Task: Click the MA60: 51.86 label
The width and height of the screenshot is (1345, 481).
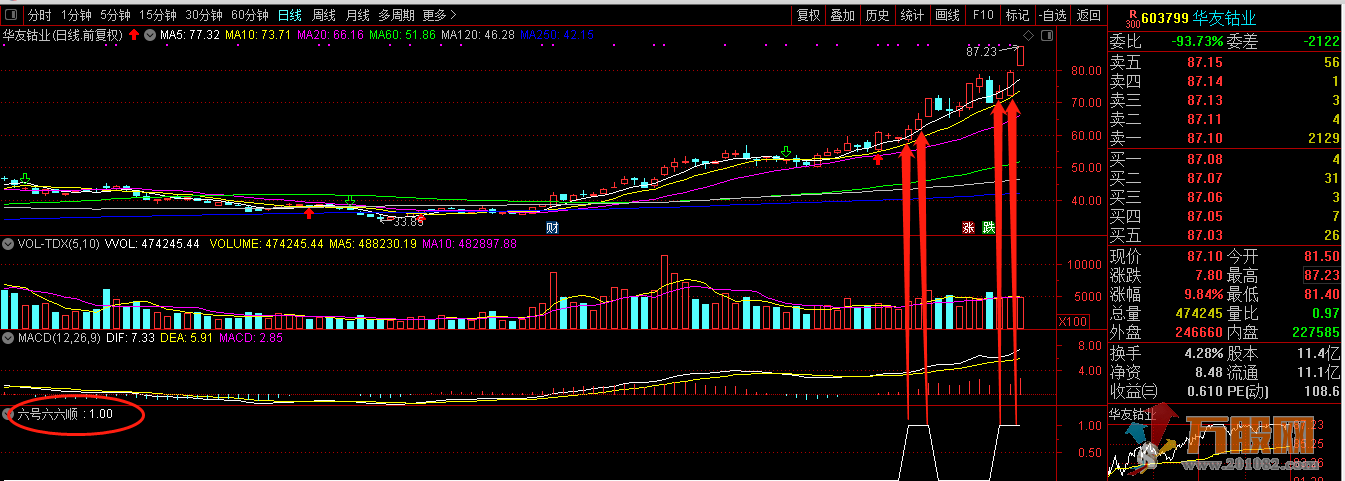Action: point(402,35)
